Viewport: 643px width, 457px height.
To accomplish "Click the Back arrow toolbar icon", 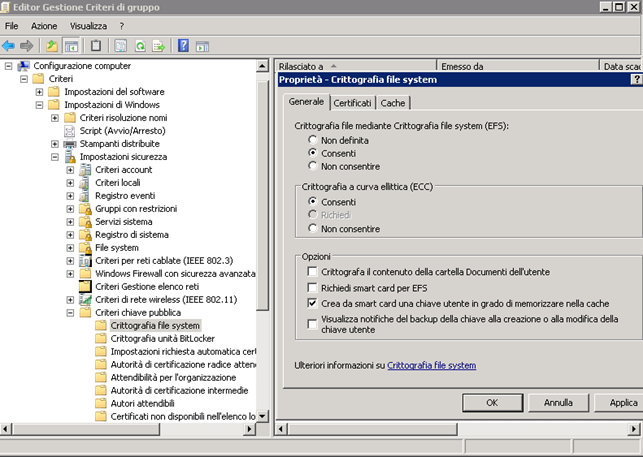I will click(x=8, y=46).
